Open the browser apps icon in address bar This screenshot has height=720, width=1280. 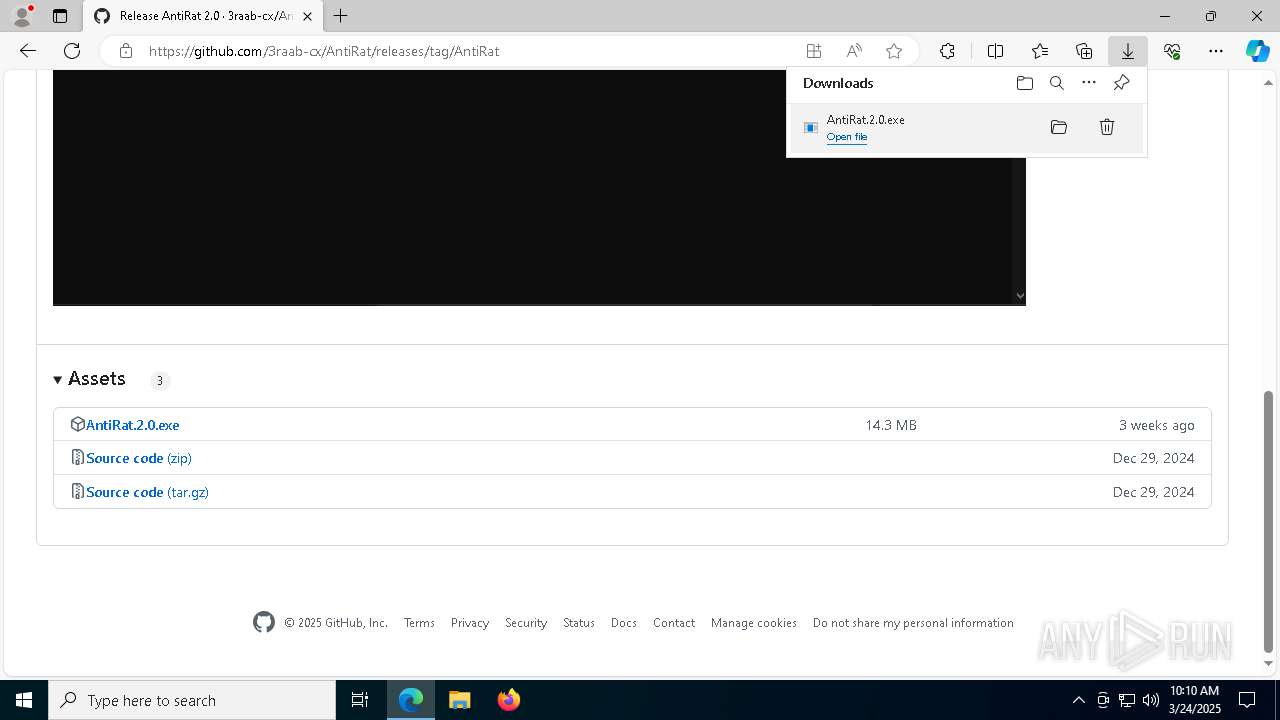point(814,51)
